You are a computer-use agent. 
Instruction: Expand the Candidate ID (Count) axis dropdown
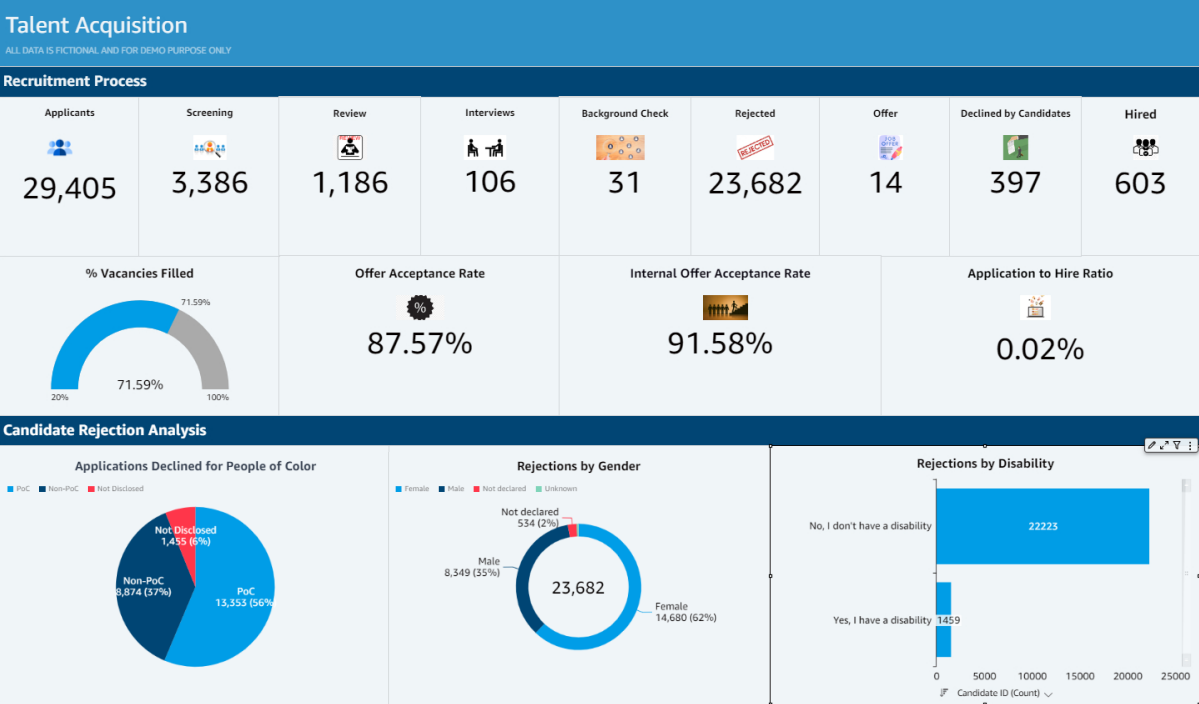tap(1048, 693)
